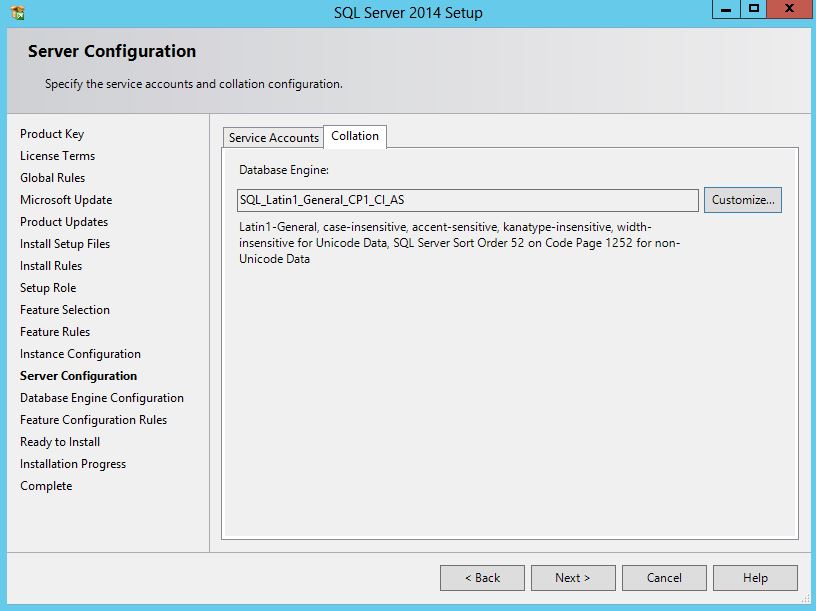Maximize the setup window
This screenshot has width=816, height=611.
pos(754,9)
